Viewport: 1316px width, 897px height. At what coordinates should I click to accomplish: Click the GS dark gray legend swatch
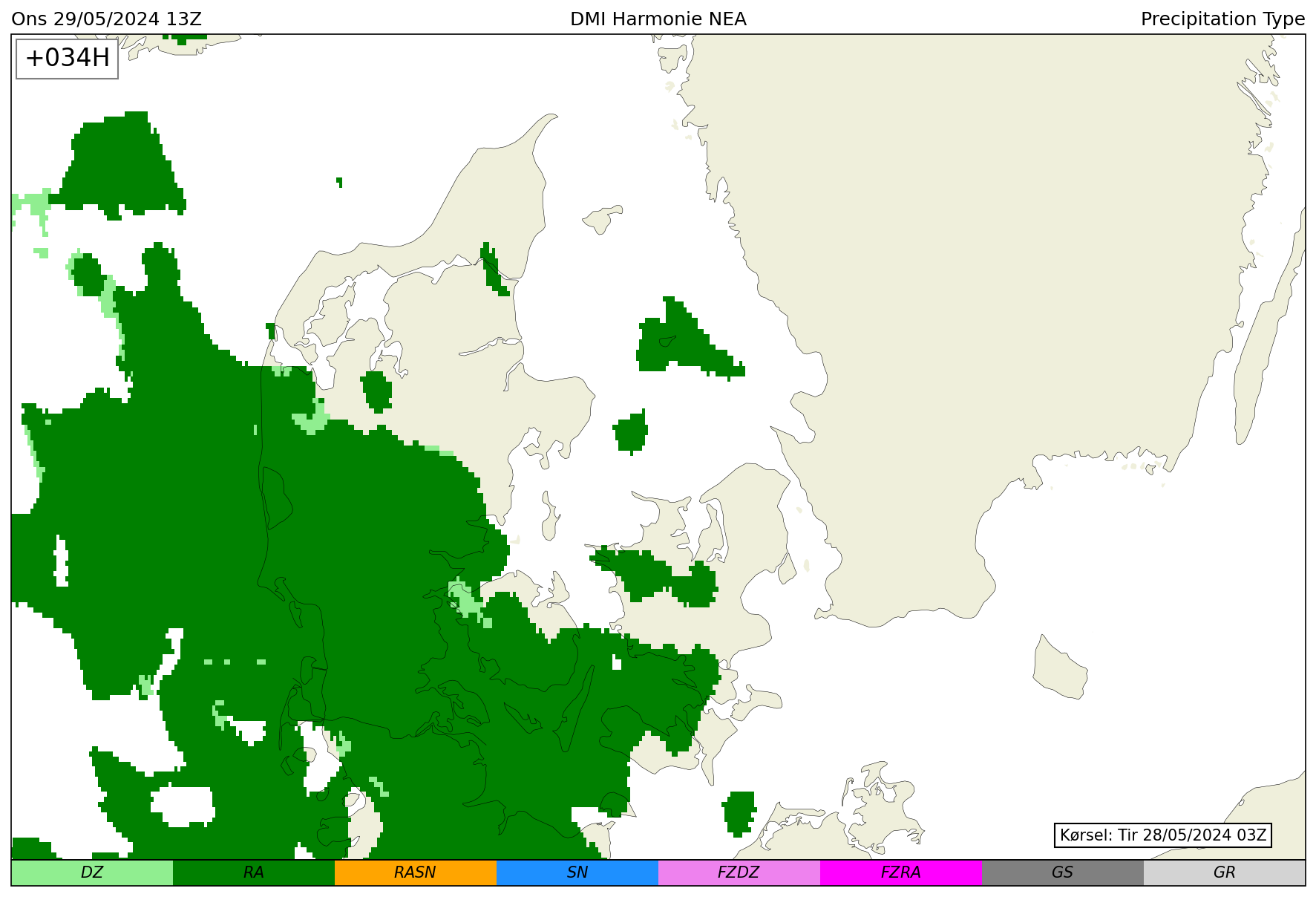1063,872
